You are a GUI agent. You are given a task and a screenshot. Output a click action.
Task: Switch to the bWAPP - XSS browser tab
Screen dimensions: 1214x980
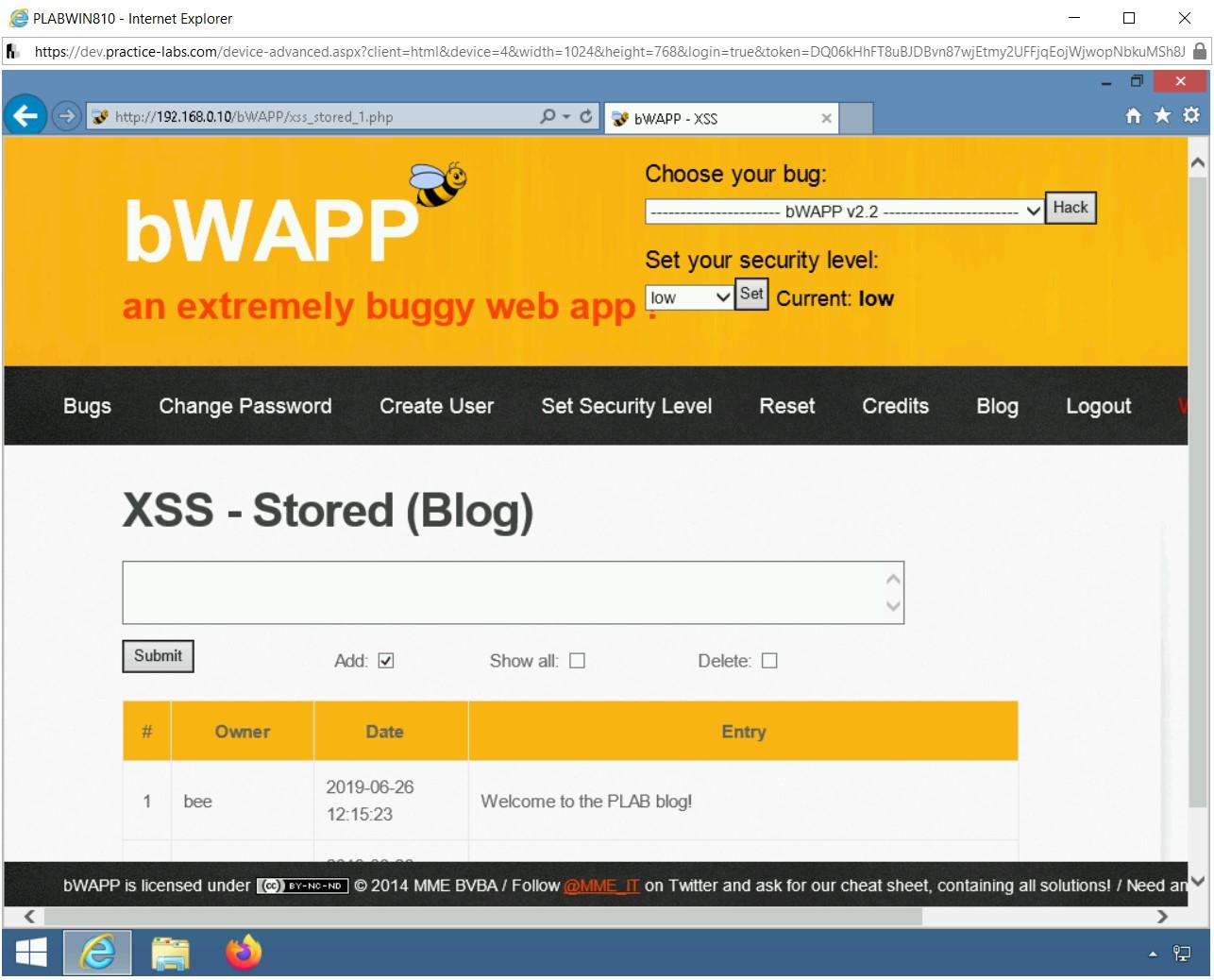tap(717, 117)
